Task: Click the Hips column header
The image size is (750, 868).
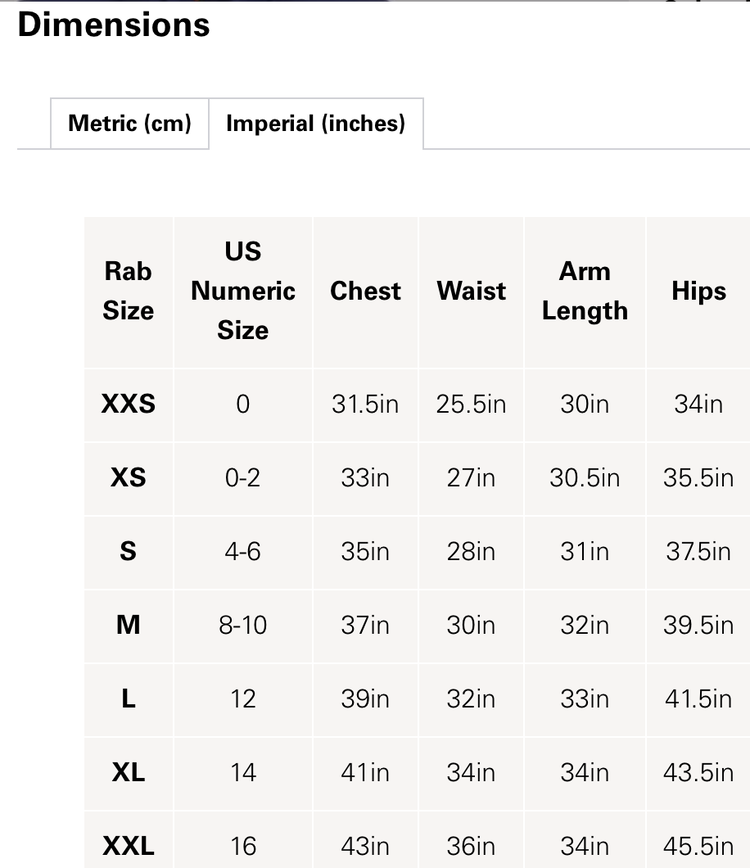Action: tap(698, 291)
